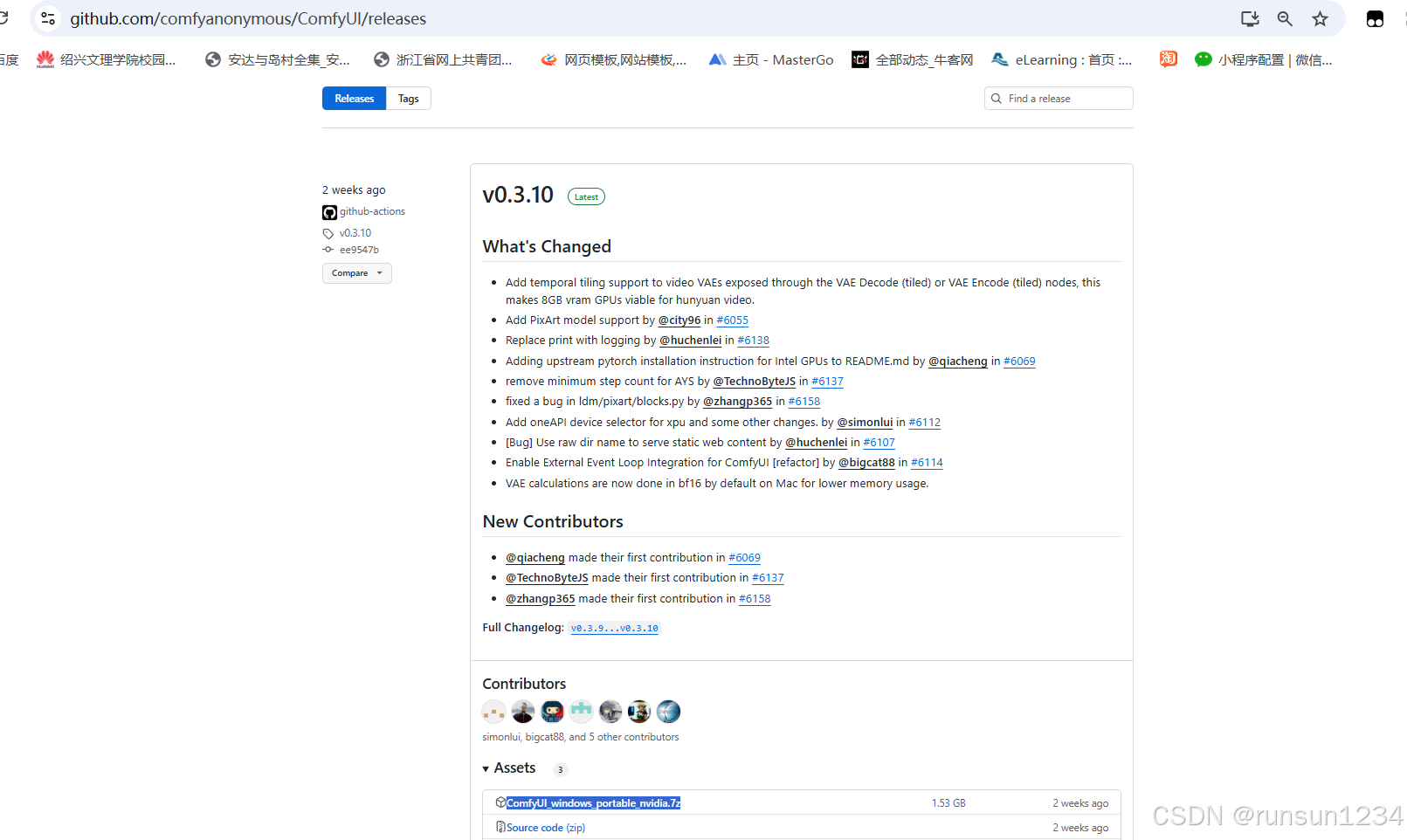Open the 主页 - MasterGo bookmark
1407x840 pixels.
[771, 59]
